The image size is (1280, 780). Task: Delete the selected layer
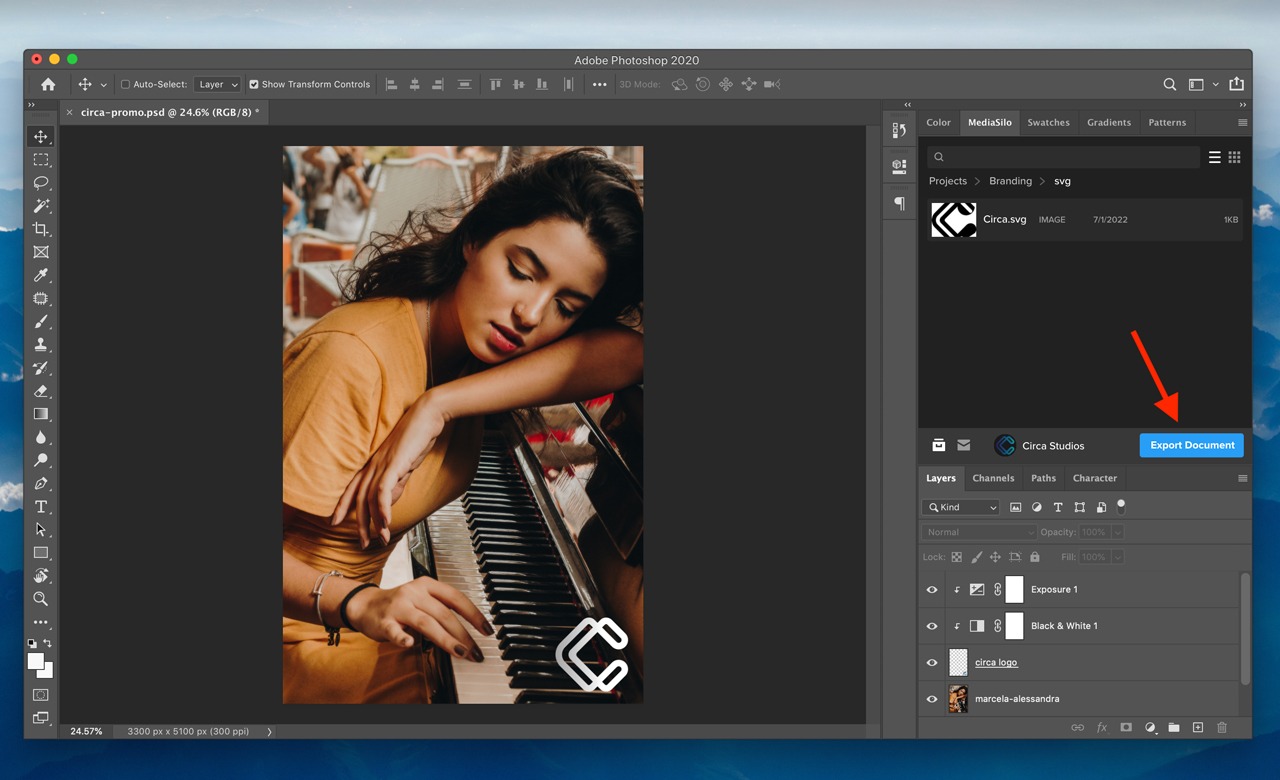tap(1221, 727)
